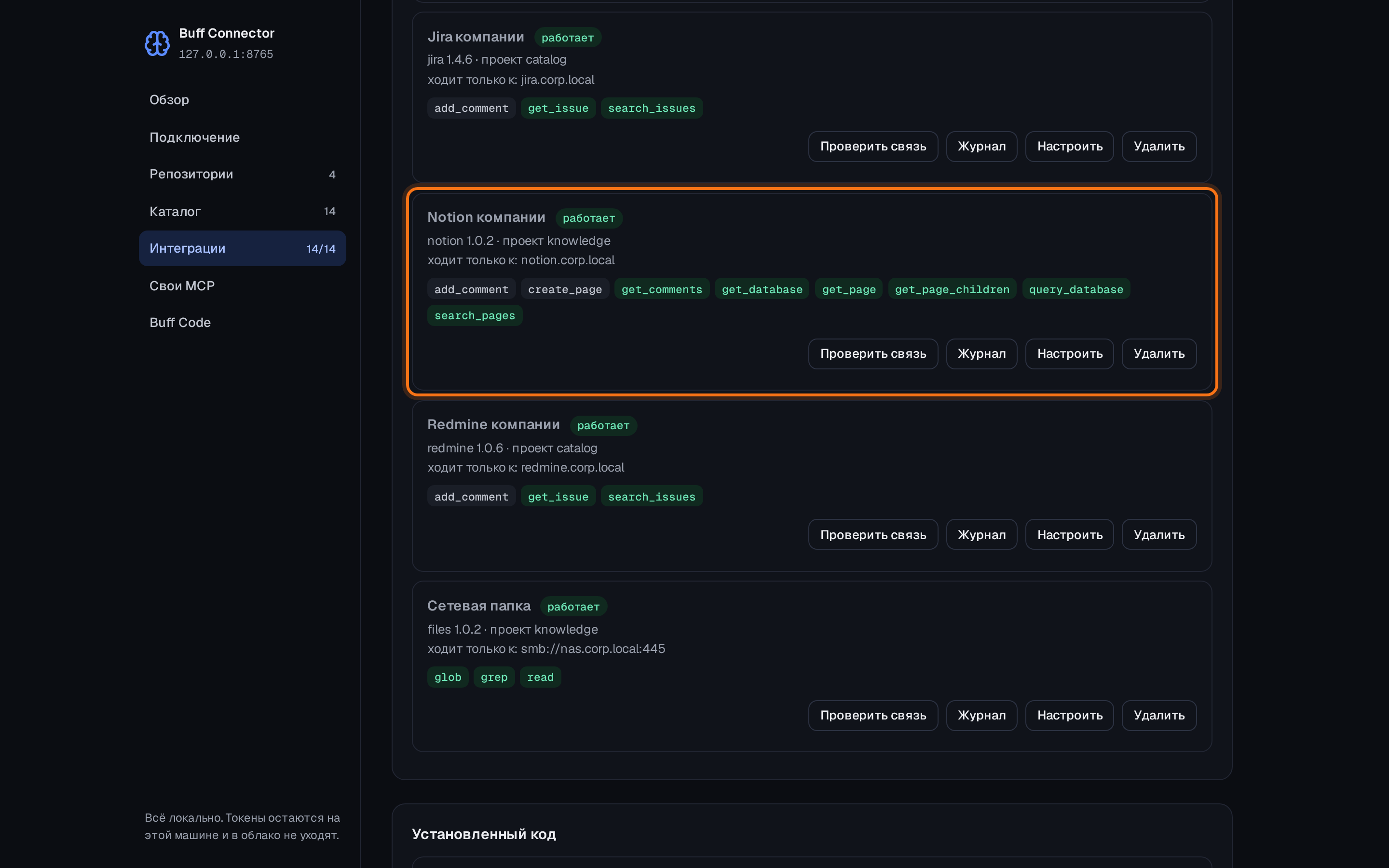1389x868 pixels.
Task: Click Удалить on Jira компании card
Action: tap(1159, 147)
